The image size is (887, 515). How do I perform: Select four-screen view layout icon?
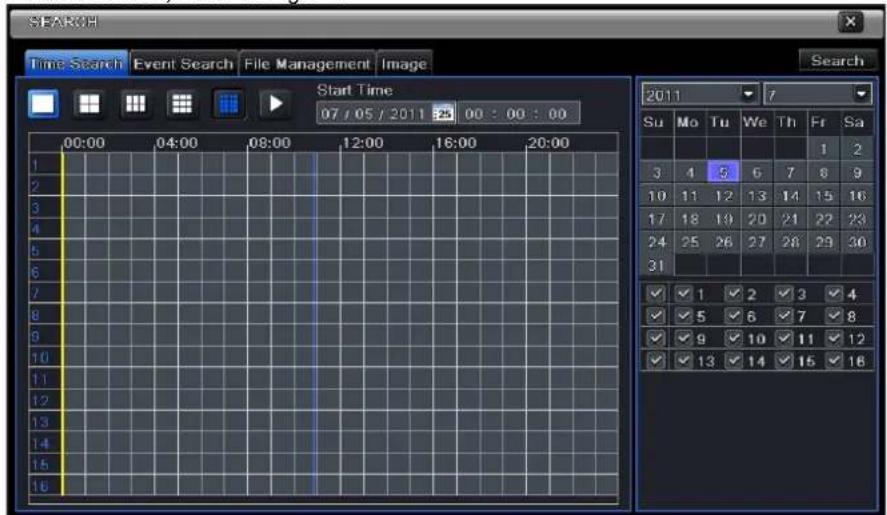[89, 104]
